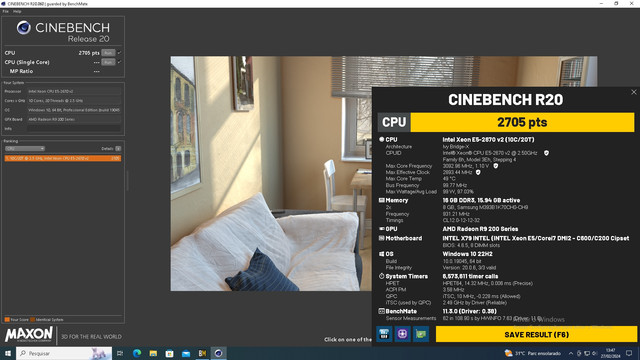Click the GFX Board field

coord(74,119)
